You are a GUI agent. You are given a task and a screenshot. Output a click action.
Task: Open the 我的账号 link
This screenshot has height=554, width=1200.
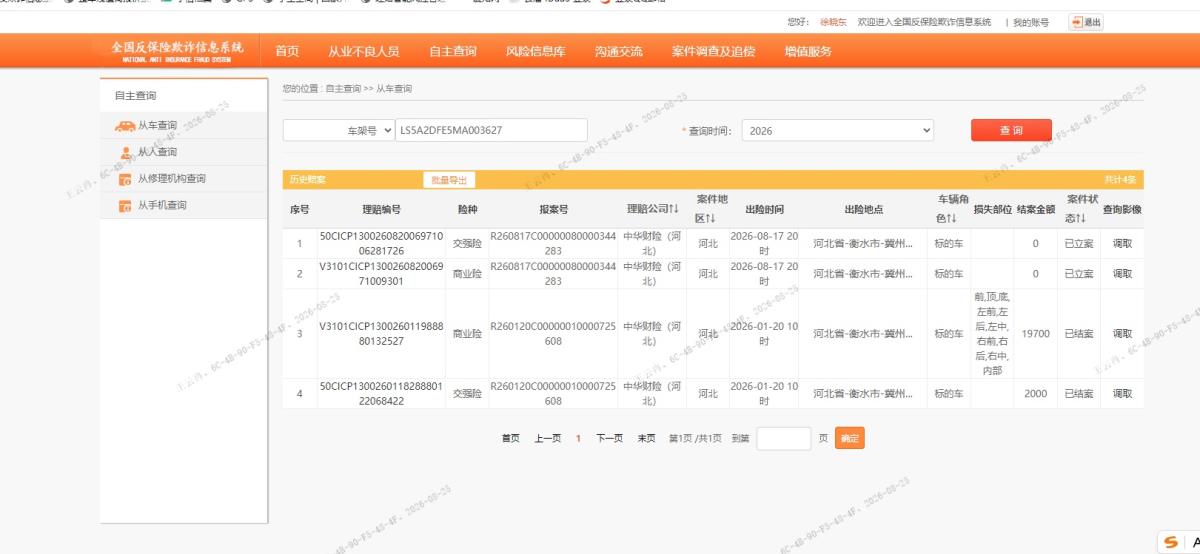pyautogui.click(x=1030, y=22)
